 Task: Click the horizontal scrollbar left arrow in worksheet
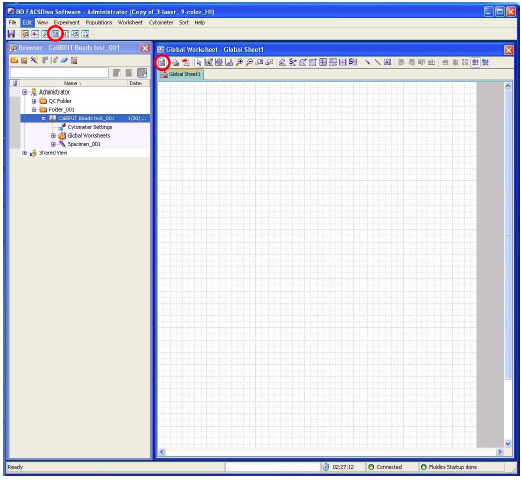[162, 452]
